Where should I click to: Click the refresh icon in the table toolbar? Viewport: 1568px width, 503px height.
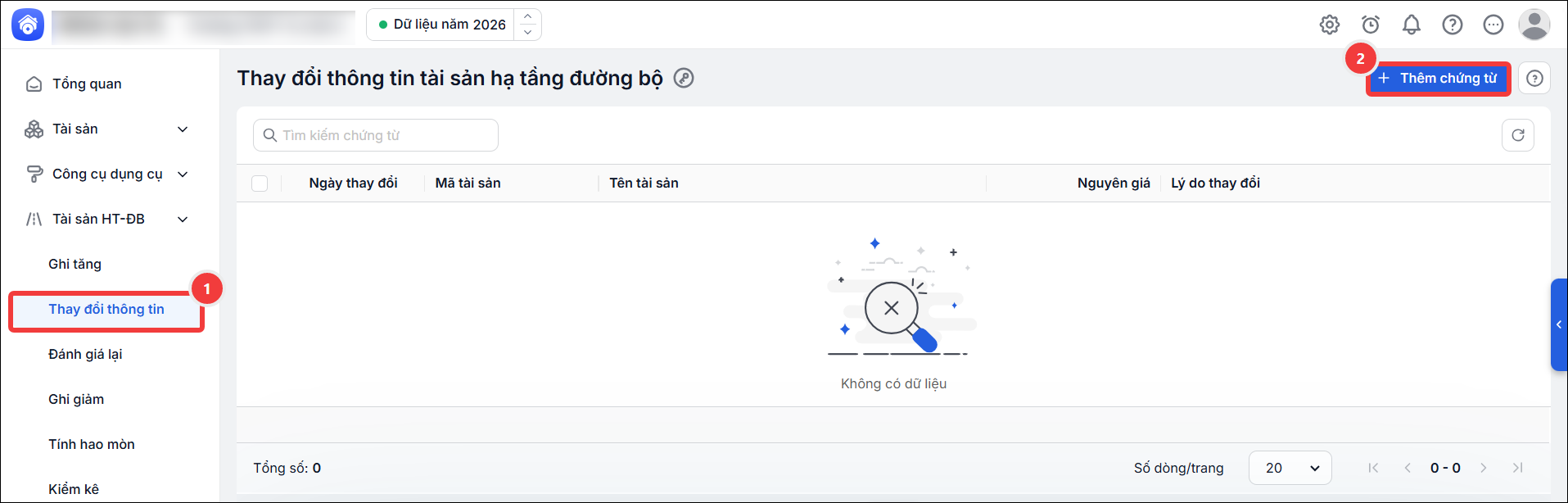1518,135
